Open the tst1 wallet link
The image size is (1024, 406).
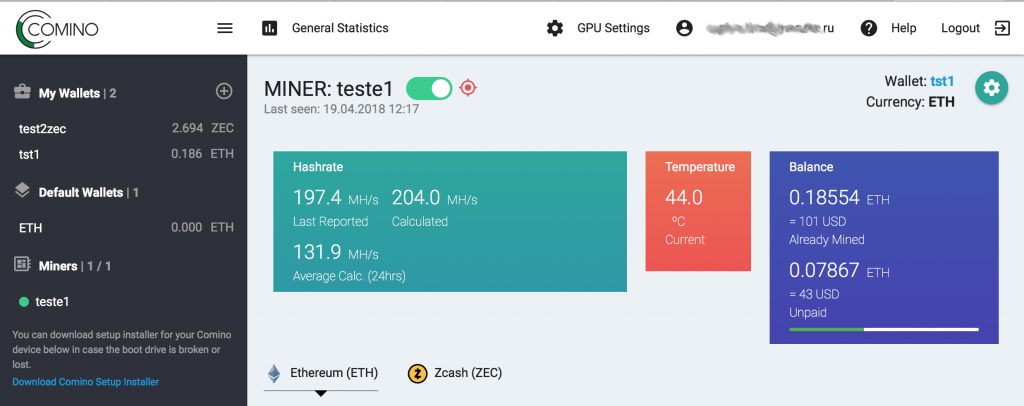(x=942, y=81)
